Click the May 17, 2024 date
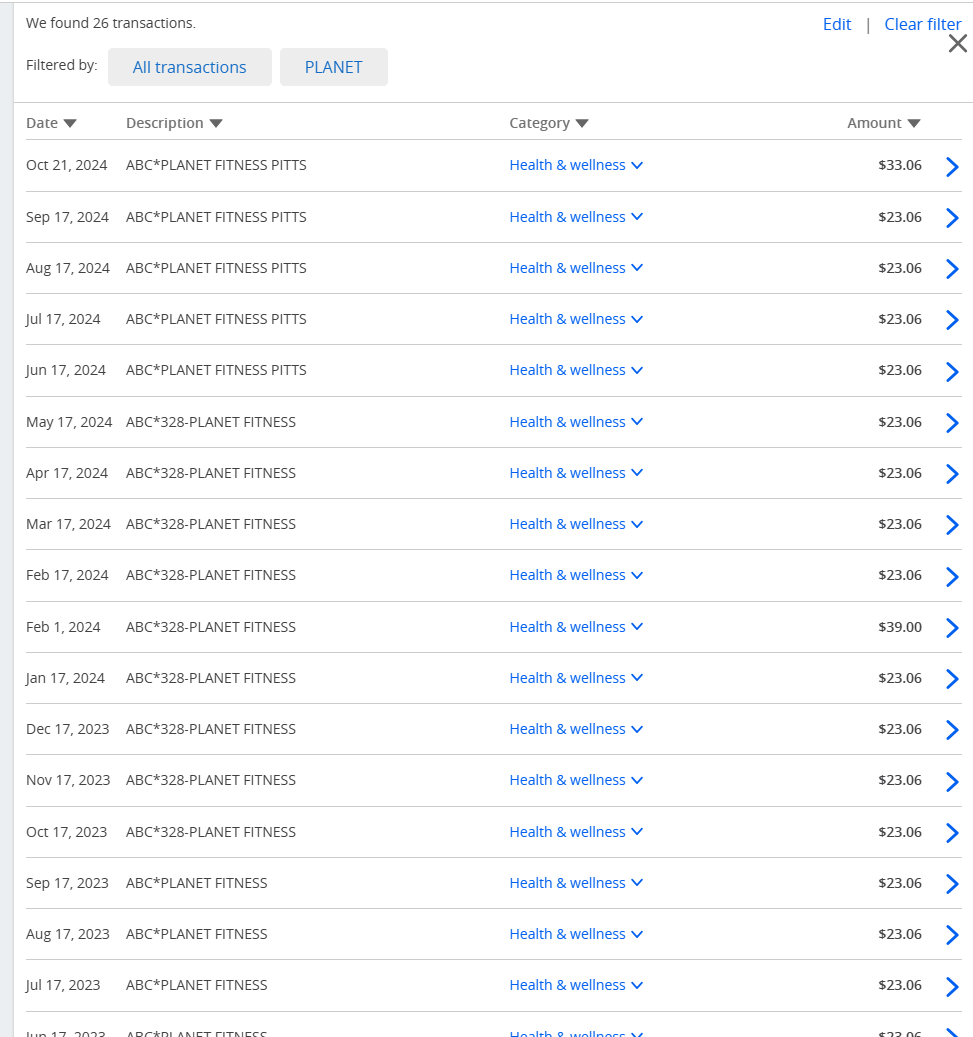The image size is (973, 1037). [x=69, y=422]
